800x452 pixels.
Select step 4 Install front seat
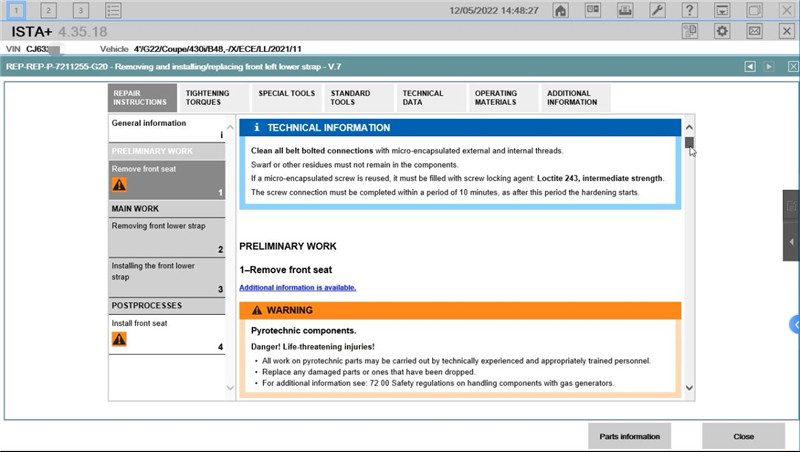[167, 334]
